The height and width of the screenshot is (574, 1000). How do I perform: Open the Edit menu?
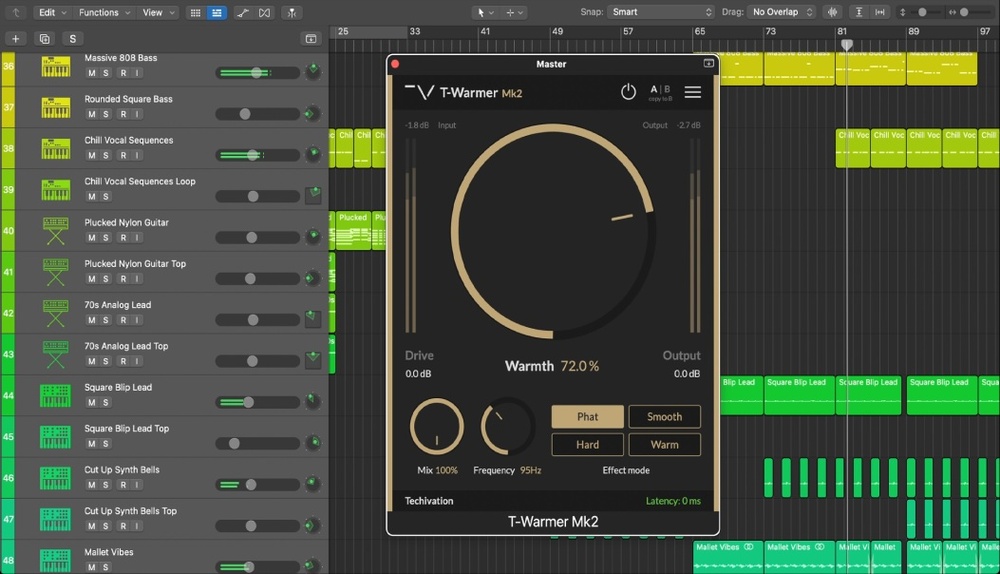click(x=51, y=12)
